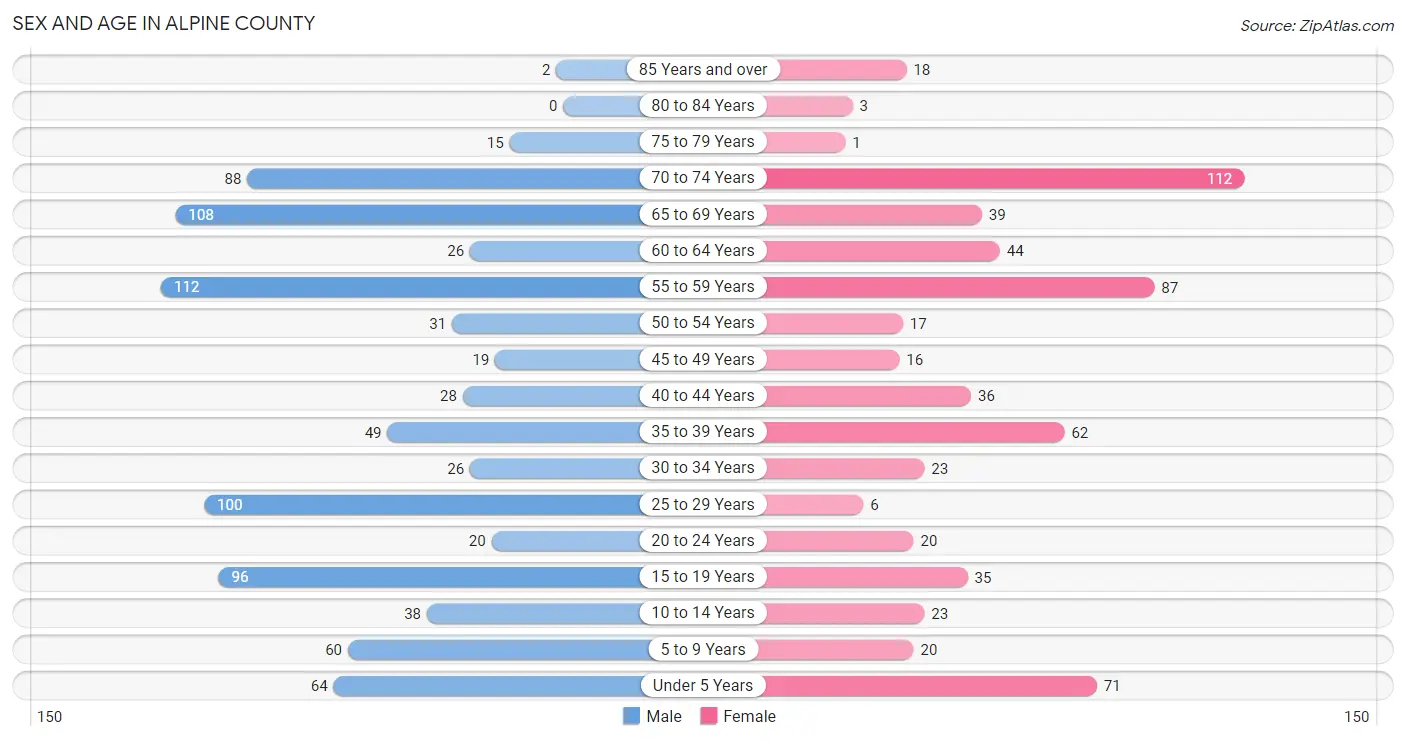Screen dimensions: 1406x741
Task: Click the 85 Years and over label
Action: 703,69
